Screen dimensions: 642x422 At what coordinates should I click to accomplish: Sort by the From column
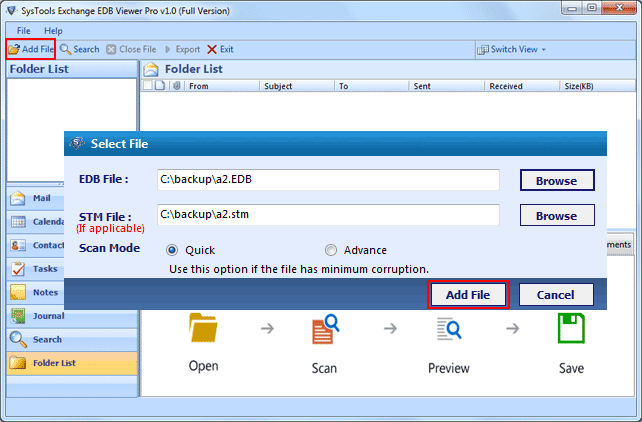pyautogui.click(x=221, y=86)
